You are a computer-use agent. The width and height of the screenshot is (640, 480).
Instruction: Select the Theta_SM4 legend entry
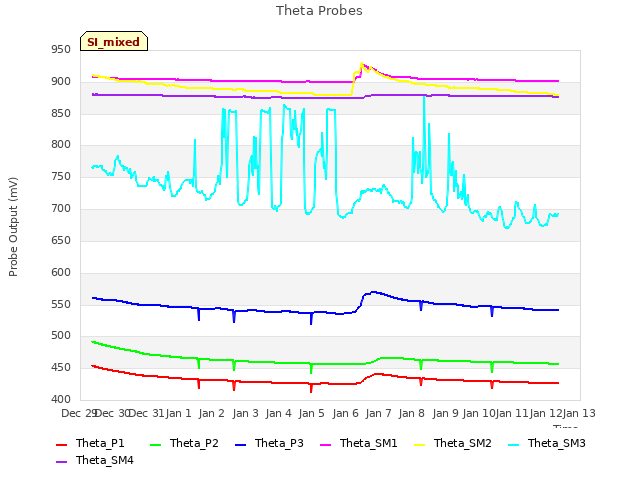point(95,460)
